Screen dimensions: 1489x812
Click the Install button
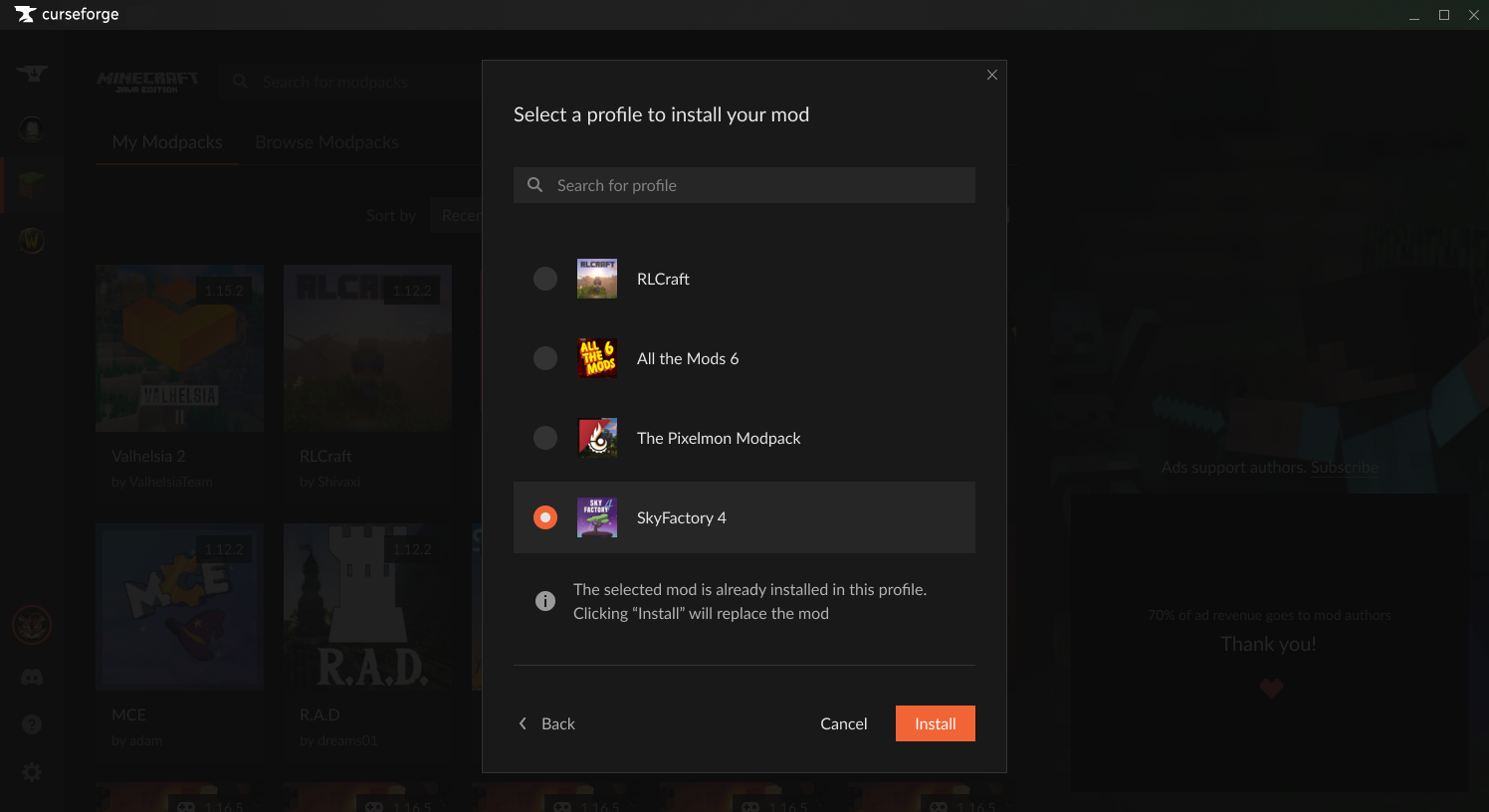tap(936, 723)
